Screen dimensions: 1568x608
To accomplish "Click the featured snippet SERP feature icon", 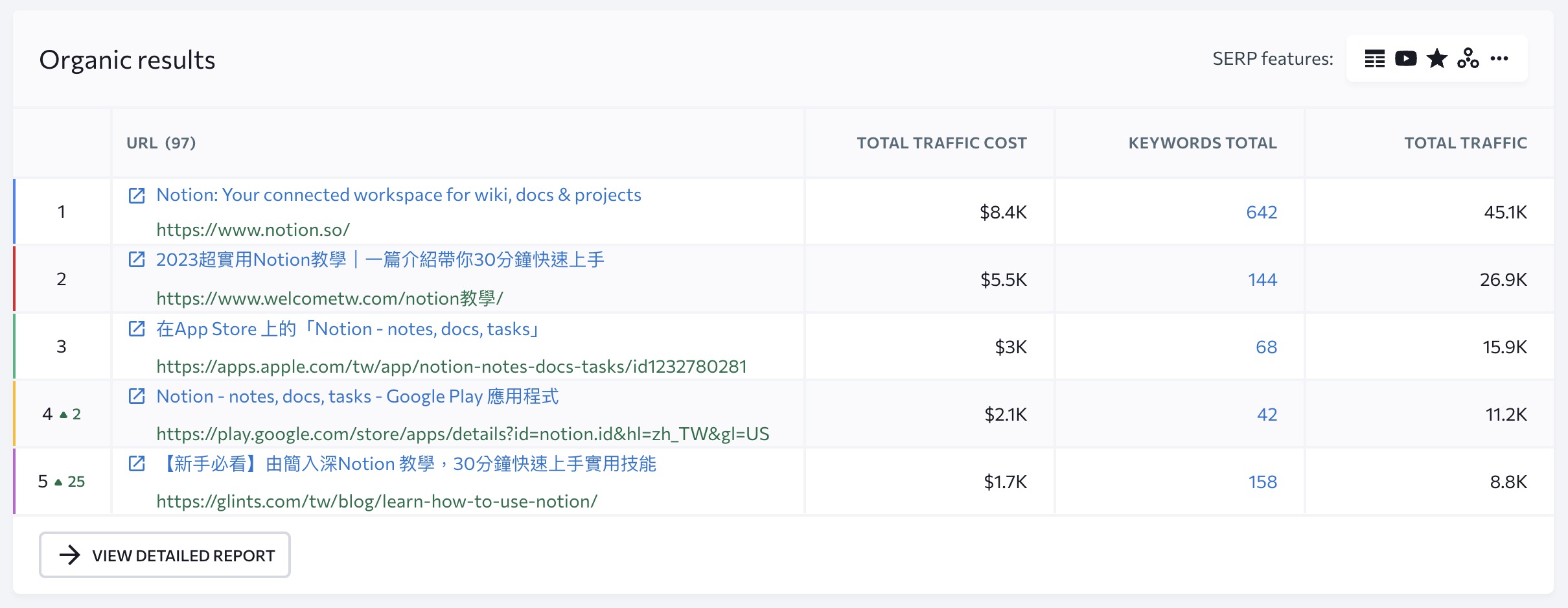I will coord(1374,59).
